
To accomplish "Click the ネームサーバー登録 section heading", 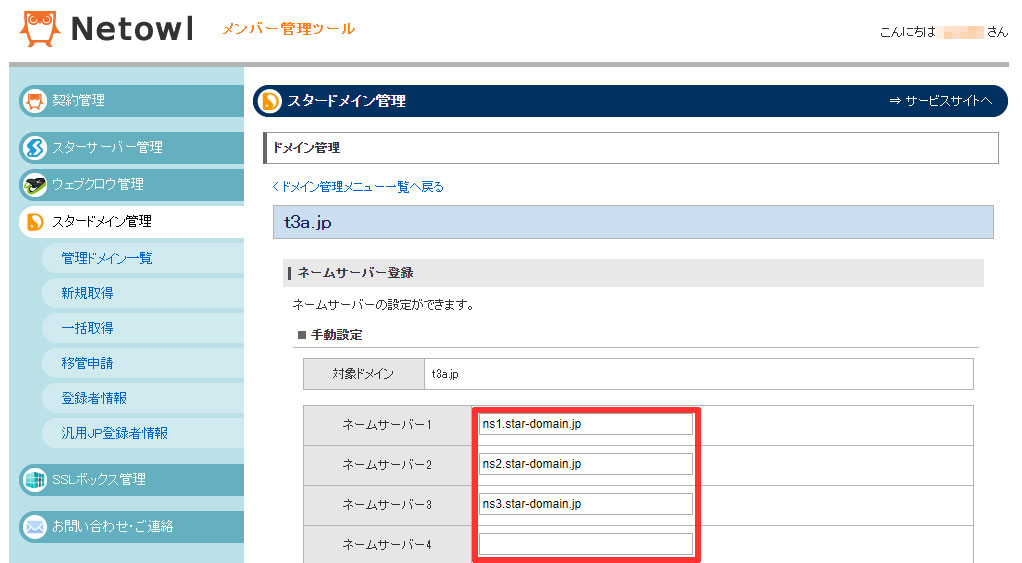I will coord(355,273).
